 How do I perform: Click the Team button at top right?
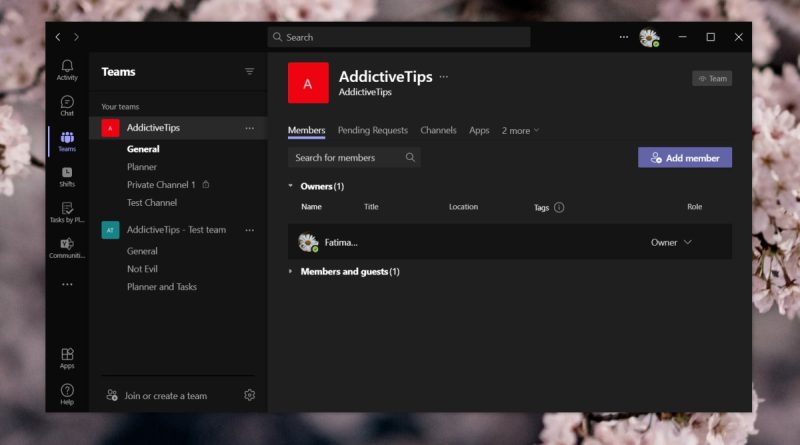point(712,79)
